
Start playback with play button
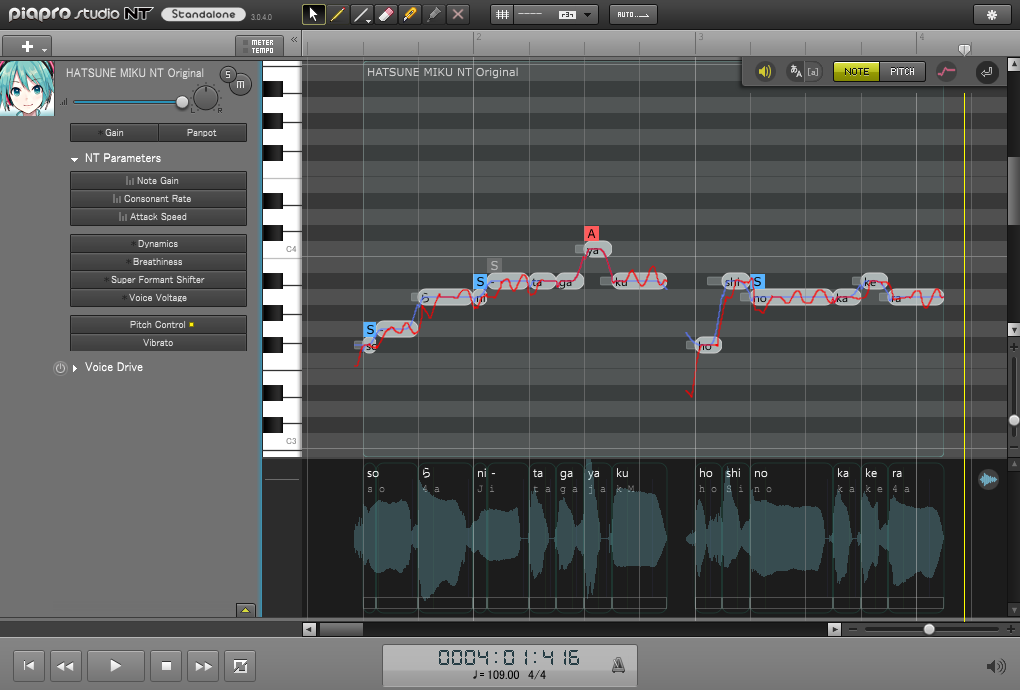115,666
